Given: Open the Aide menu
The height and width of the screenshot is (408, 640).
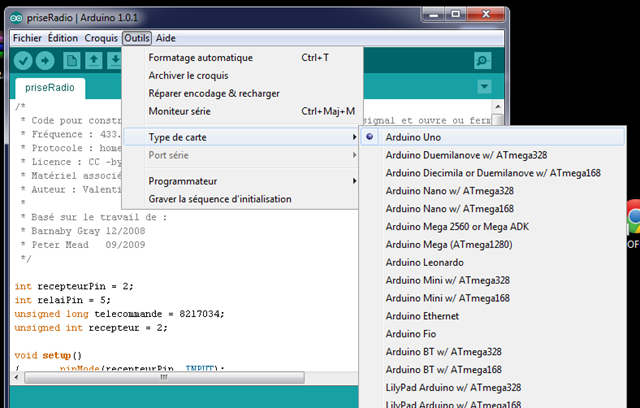Looking at the screenshot, I should tap(166, 38).
